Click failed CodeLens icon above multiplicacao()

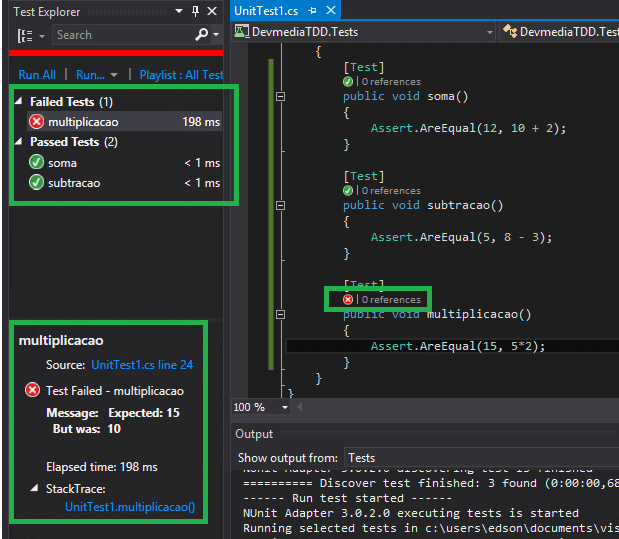pos(348,300)
